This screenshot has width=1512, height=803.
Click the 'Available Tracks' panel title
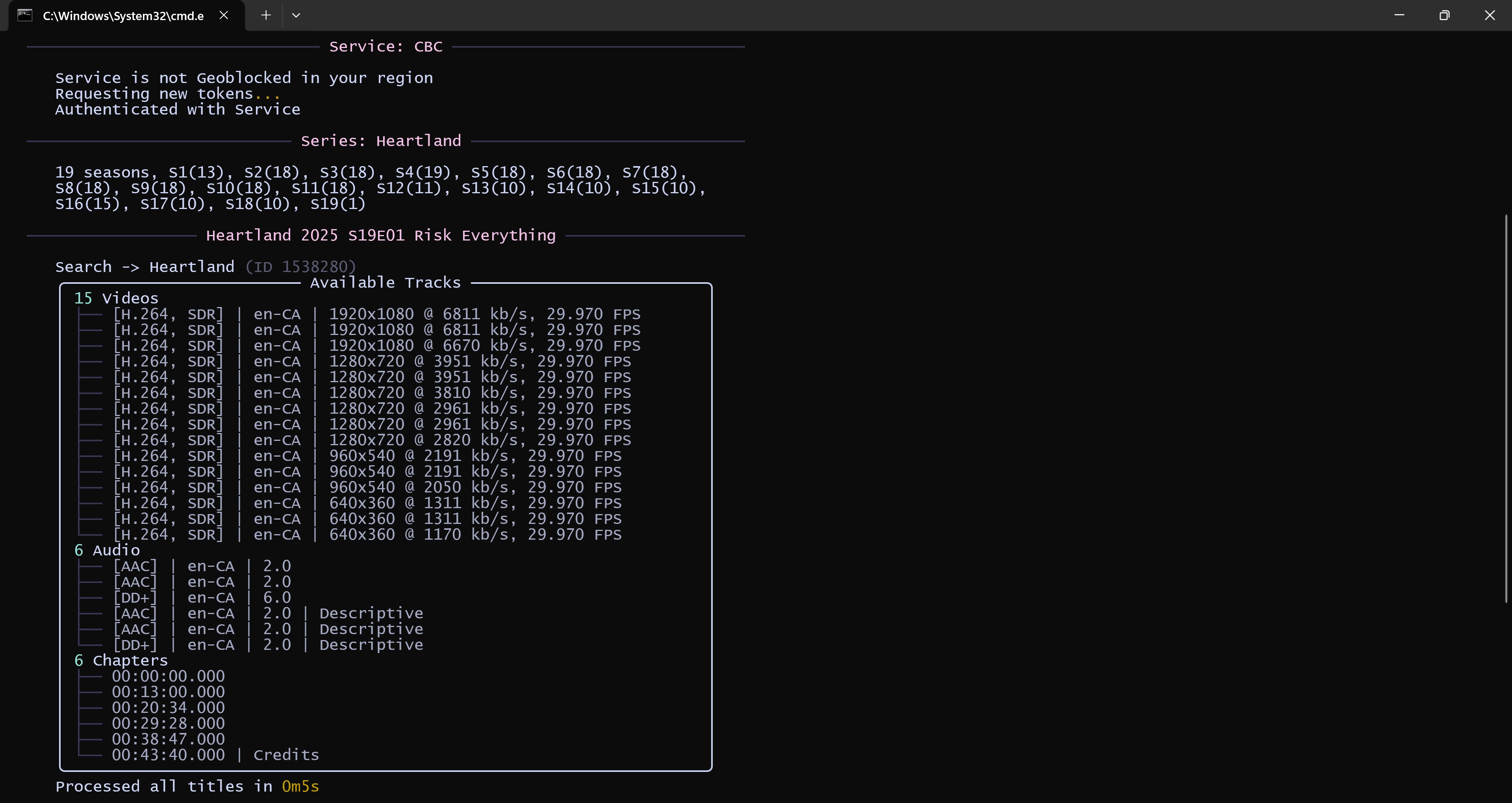point(385,282)
